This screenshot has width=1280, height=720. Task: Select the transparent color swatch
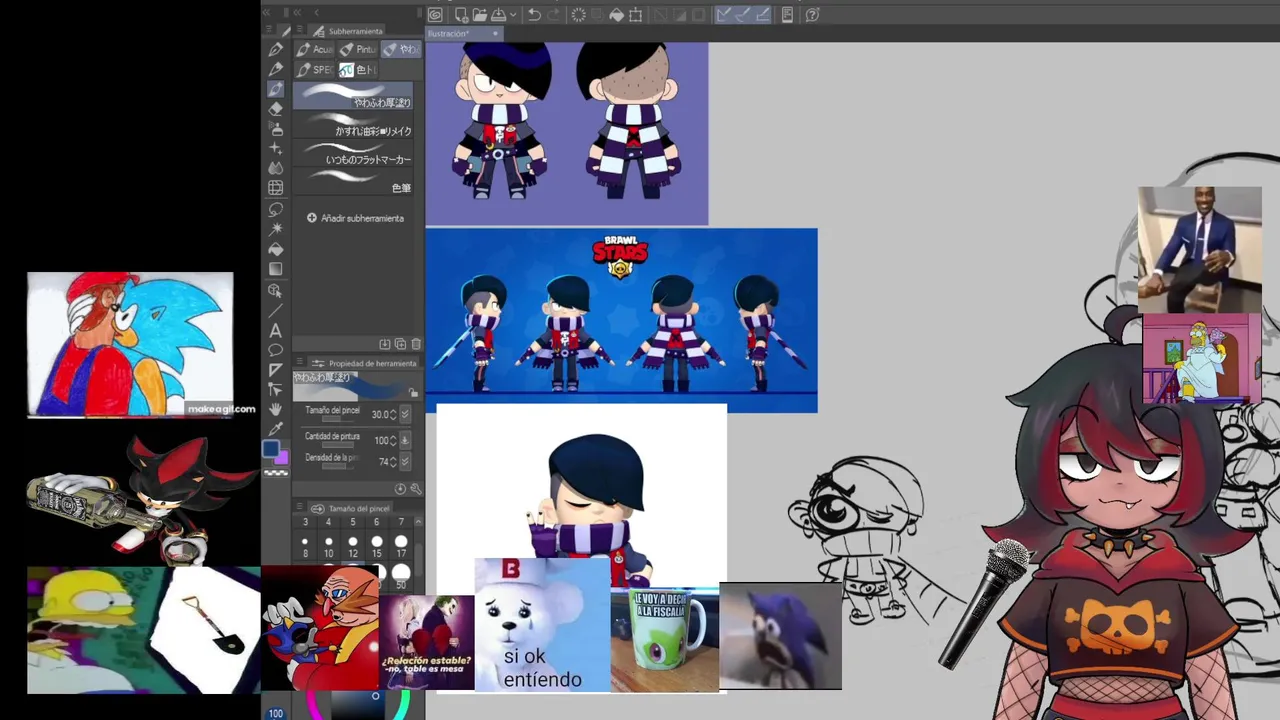click(x=276, y=473)
